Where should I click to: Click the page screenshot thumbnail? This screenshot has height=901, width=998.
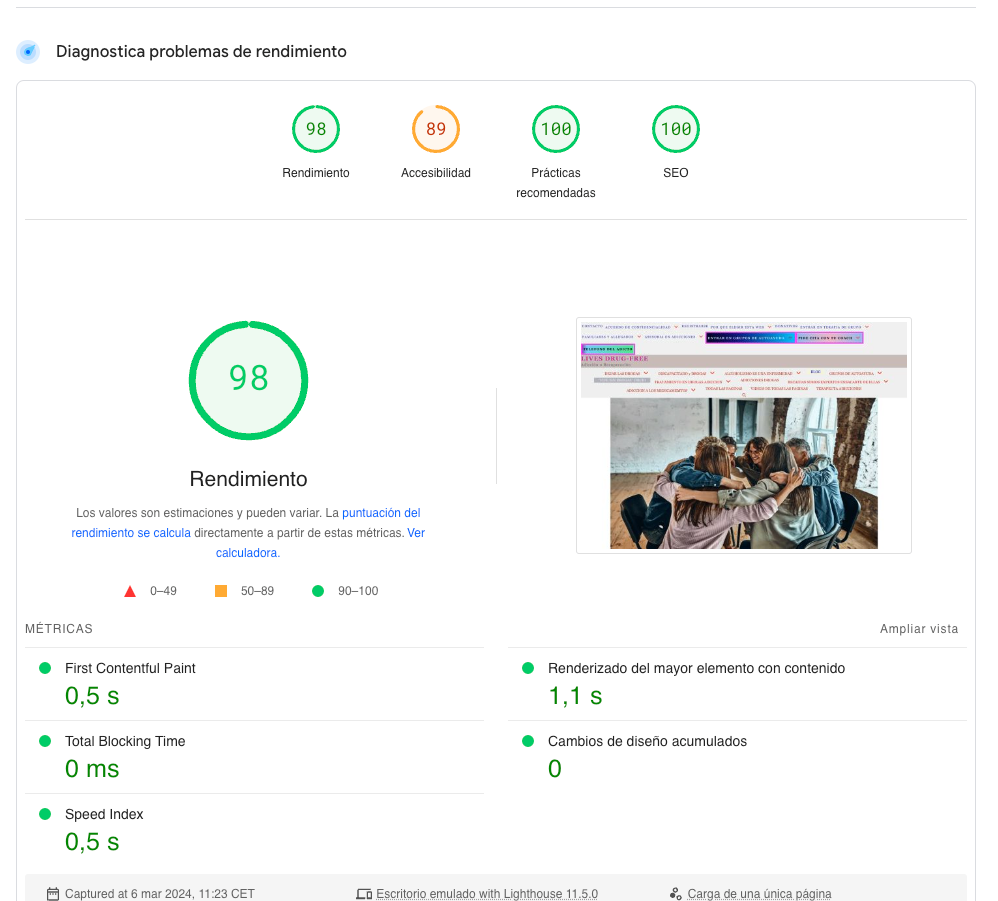pyautogui.click(x=743, y=435)
